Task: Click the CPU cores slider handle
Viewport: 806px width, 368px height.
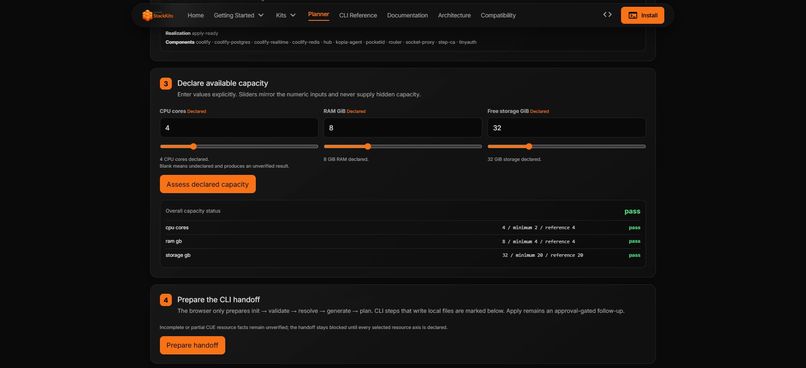Action: point(193,146)
